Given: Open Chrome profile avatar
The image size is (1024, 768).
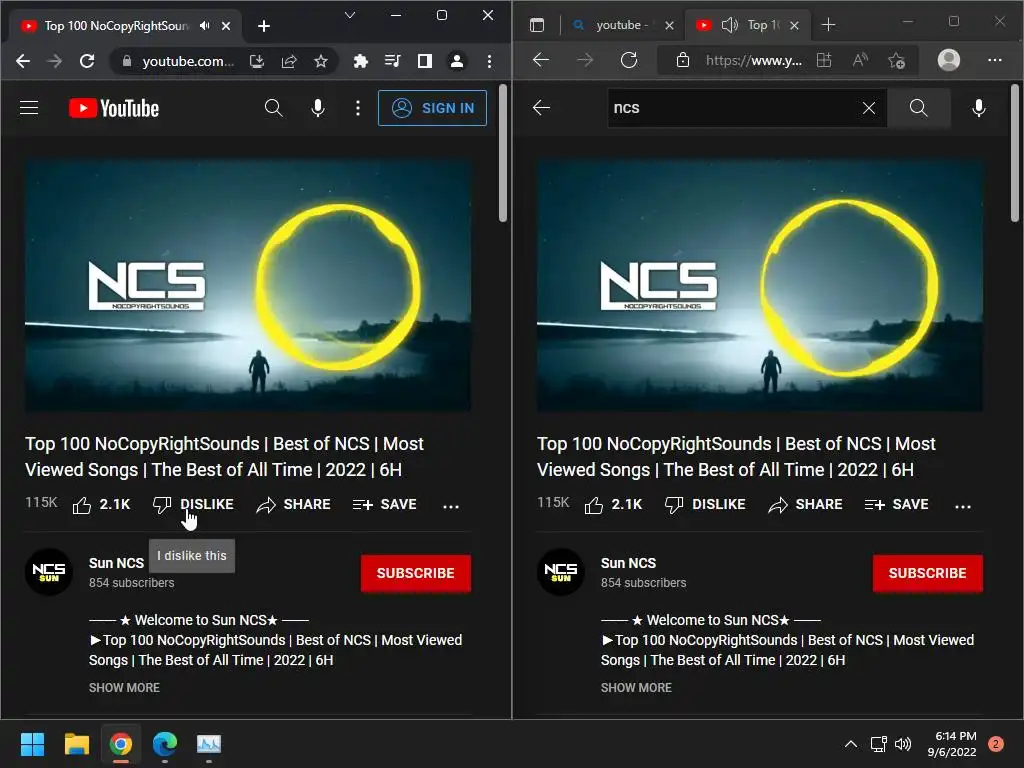Looking at the screenshot, I should [457, 61].
